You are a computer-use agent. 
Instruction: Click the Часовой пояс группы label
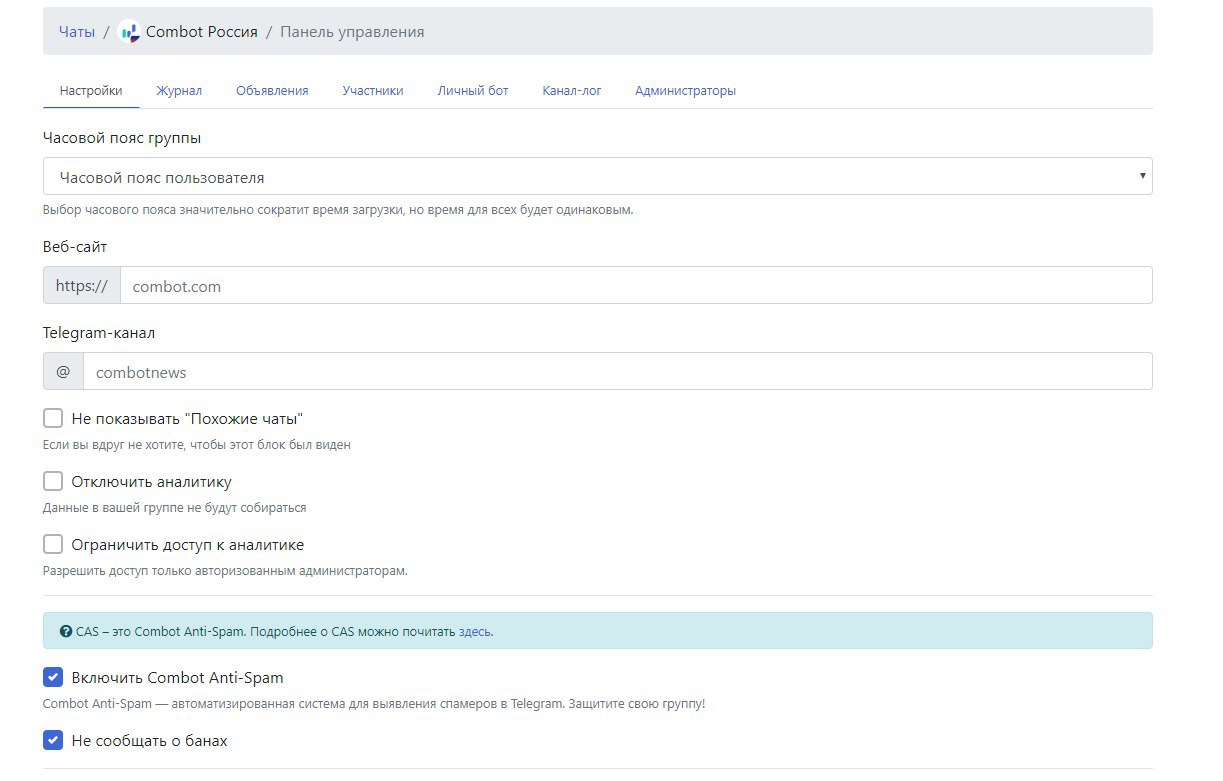[122, 138]
